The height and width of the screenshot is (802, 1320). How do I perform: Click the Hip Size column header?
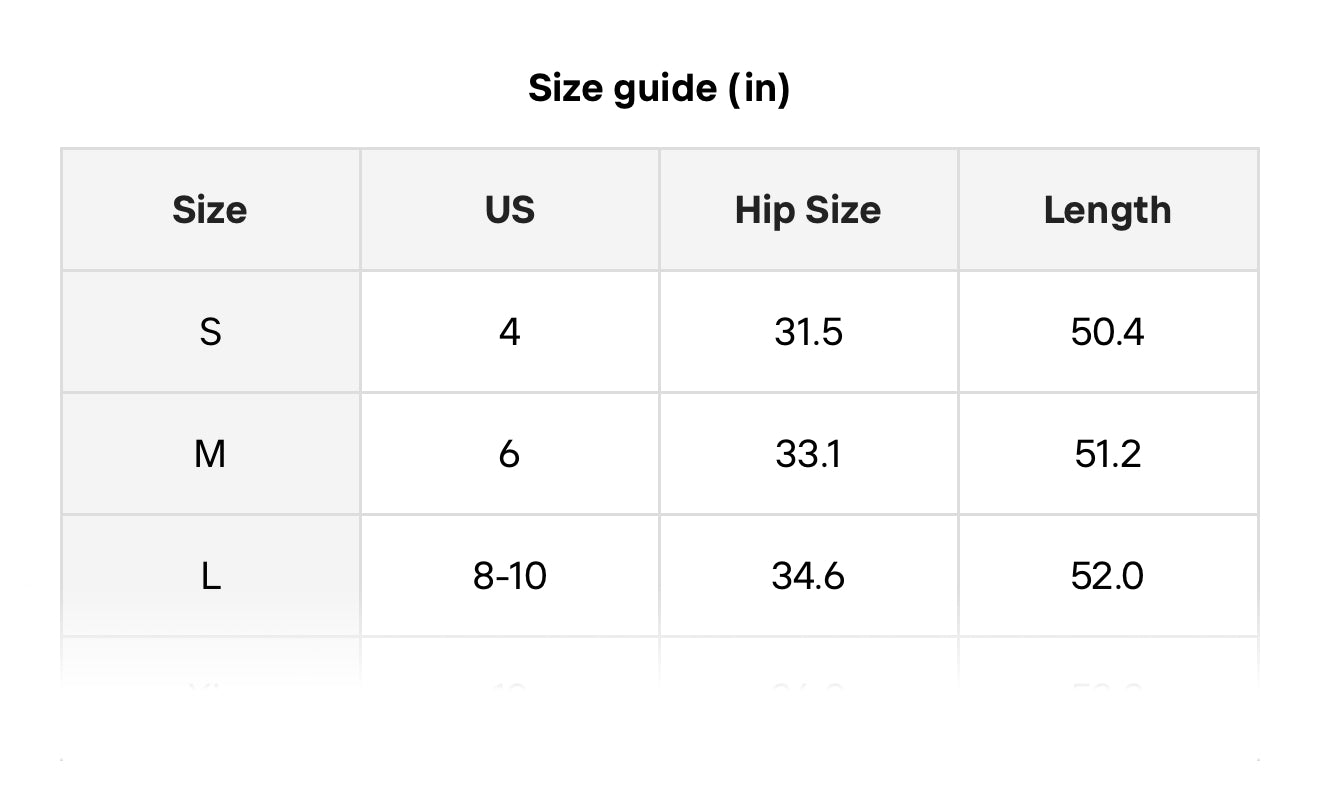[x=808, y=210]
